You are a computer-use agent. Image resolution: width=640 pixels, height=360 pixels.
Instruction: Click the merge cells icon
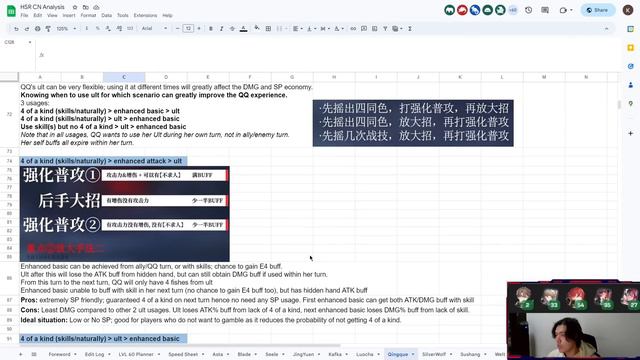[x=280, y=29]
